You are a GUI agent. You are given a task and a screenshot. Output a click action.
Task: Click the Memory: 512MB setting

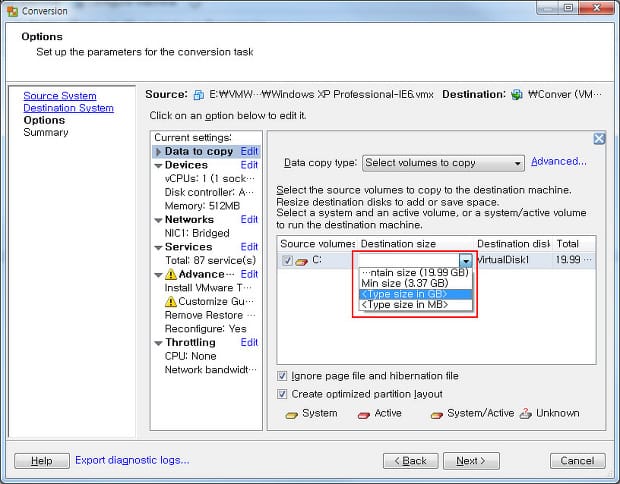(202, 206)
